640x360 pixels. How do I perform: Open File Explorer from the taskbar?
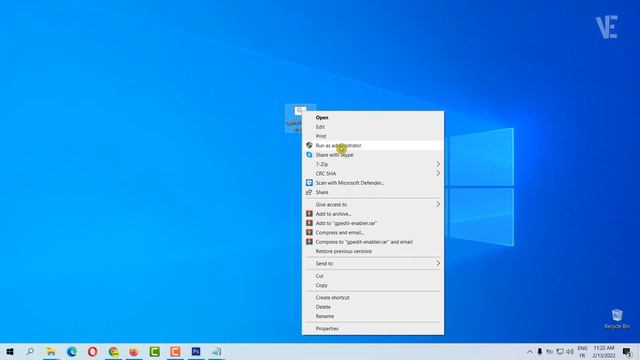point(51,351)
